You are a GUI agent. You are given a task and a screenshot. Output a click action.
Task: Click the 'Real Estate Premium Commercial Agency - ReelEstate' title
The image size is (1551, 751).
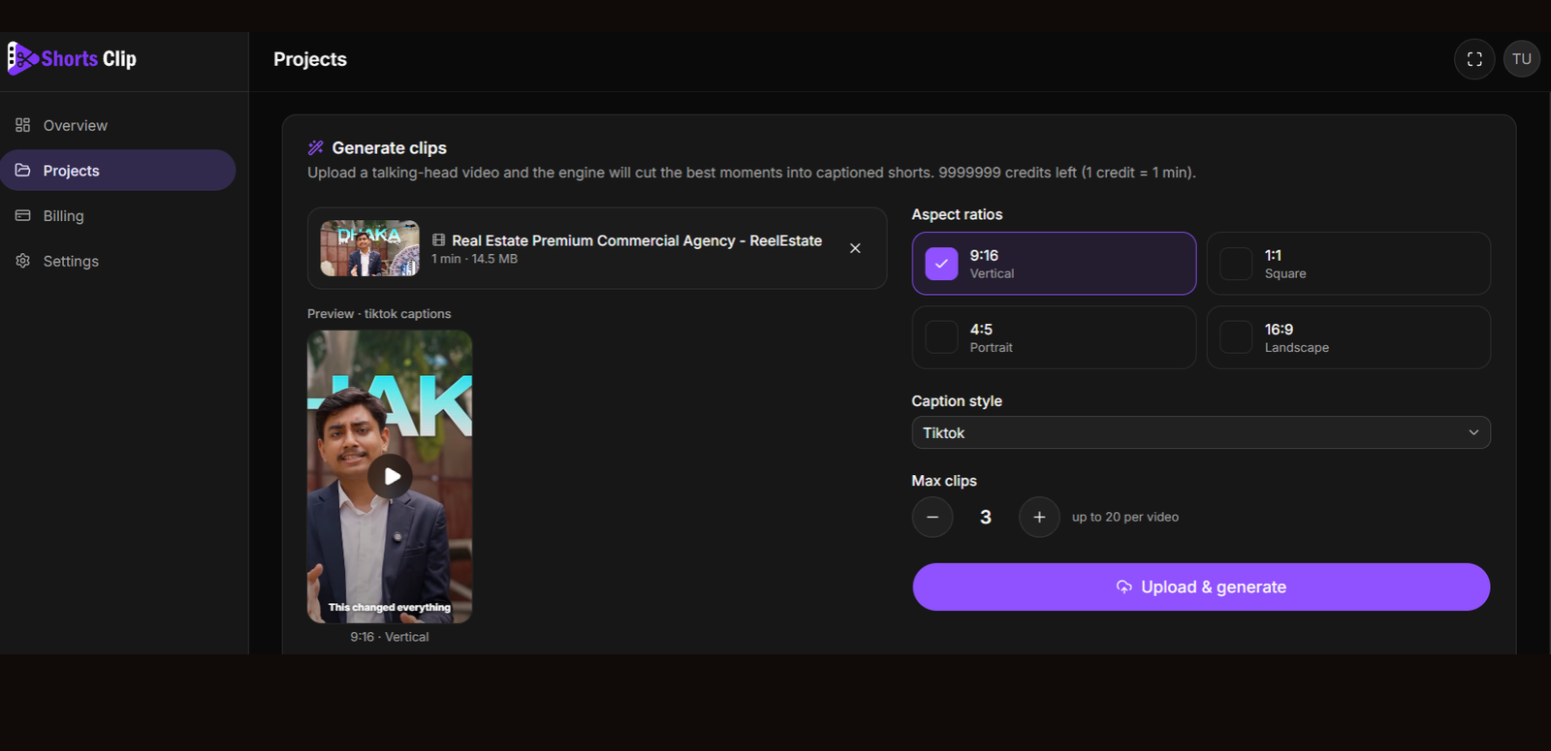[x=637, y=240]
